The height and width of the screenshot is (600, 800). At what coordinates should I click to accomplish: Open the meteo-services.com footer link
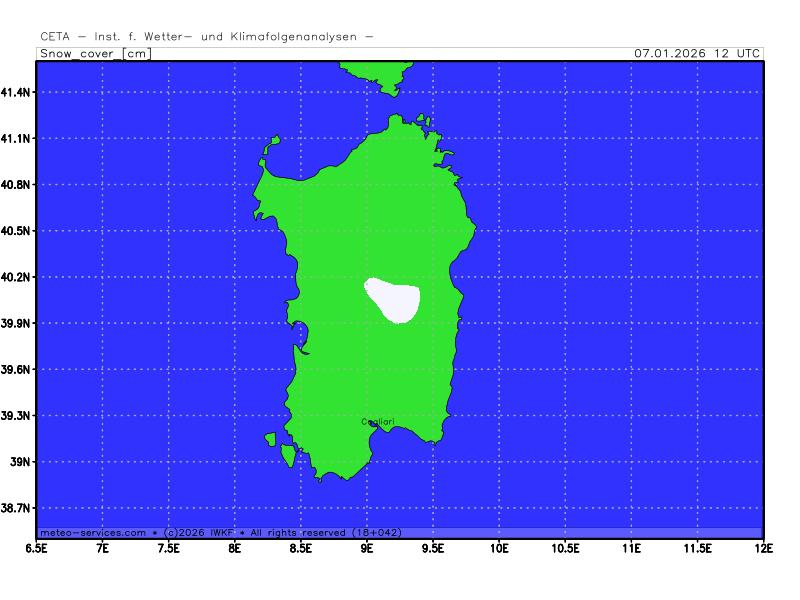pos(92,533)
